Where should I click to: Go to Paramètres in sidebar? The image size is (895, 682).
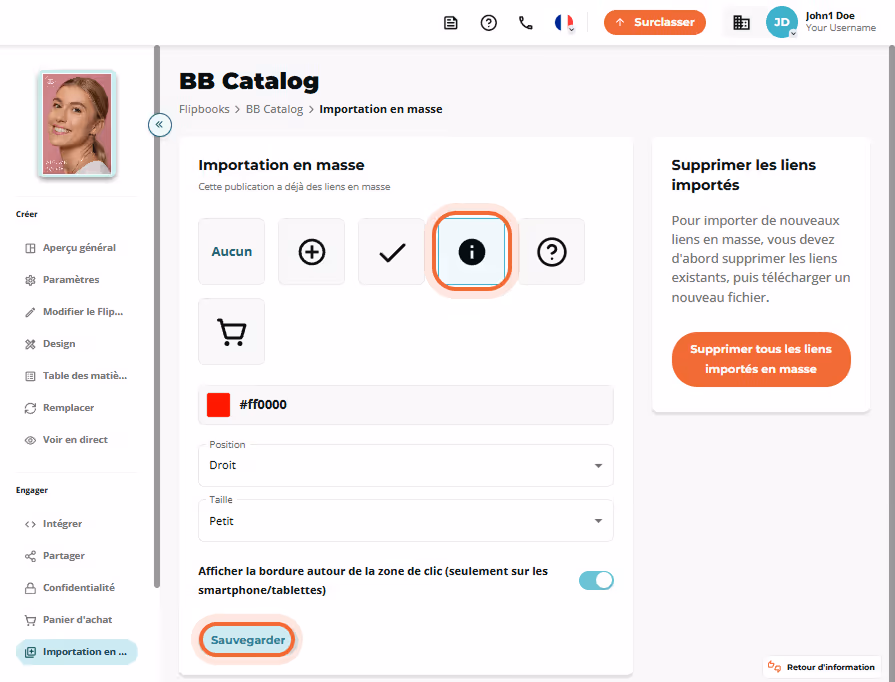click(x=71, y=280)
